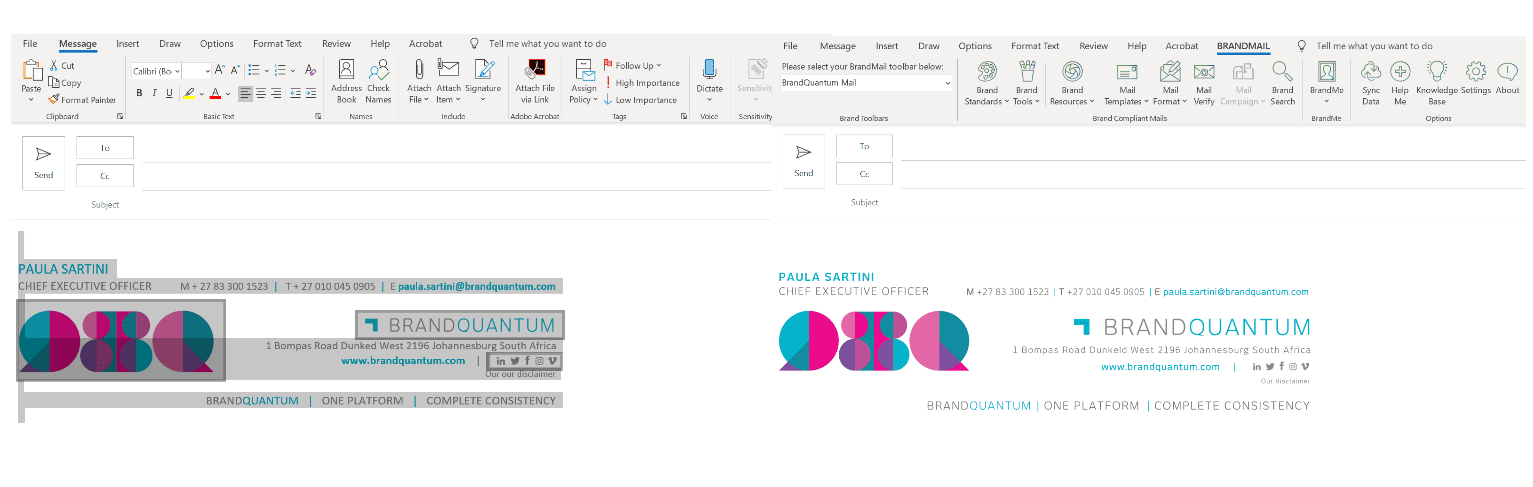Apply the red font color

[215, 93]
